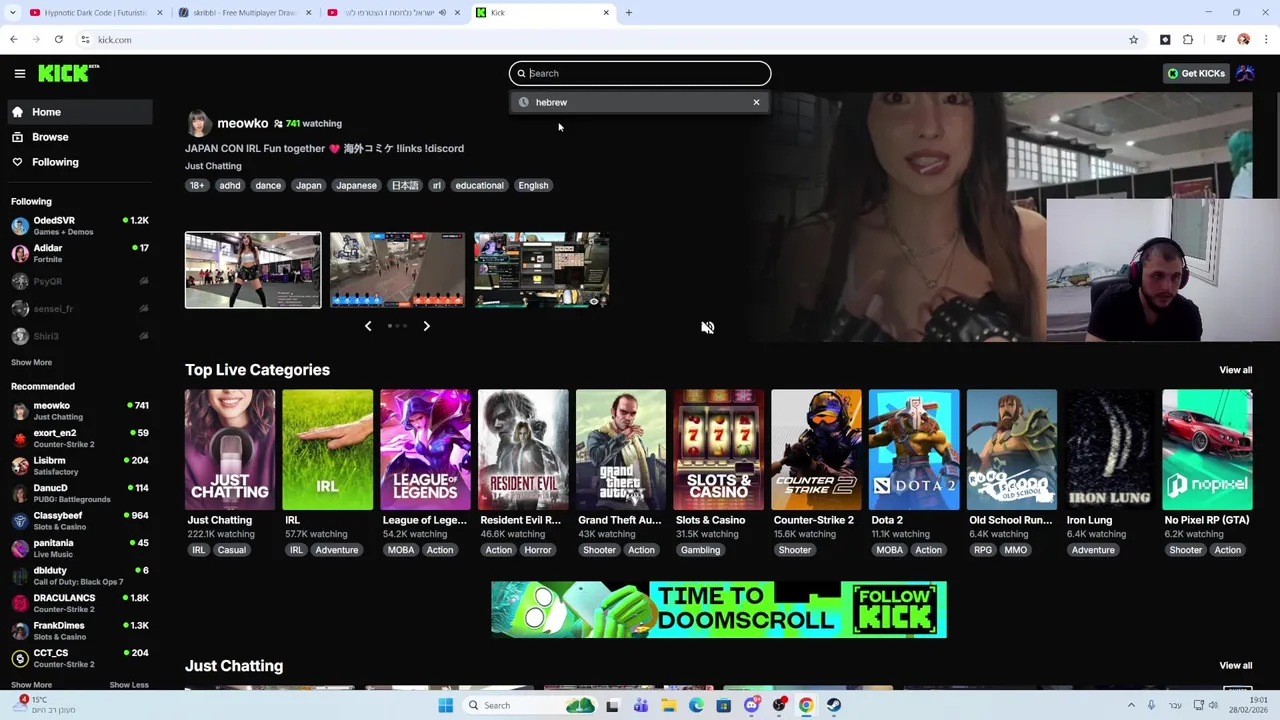Select the Japanese stream tag
This screenshot has height=720, width=1280.
click(x=356, y=185)
